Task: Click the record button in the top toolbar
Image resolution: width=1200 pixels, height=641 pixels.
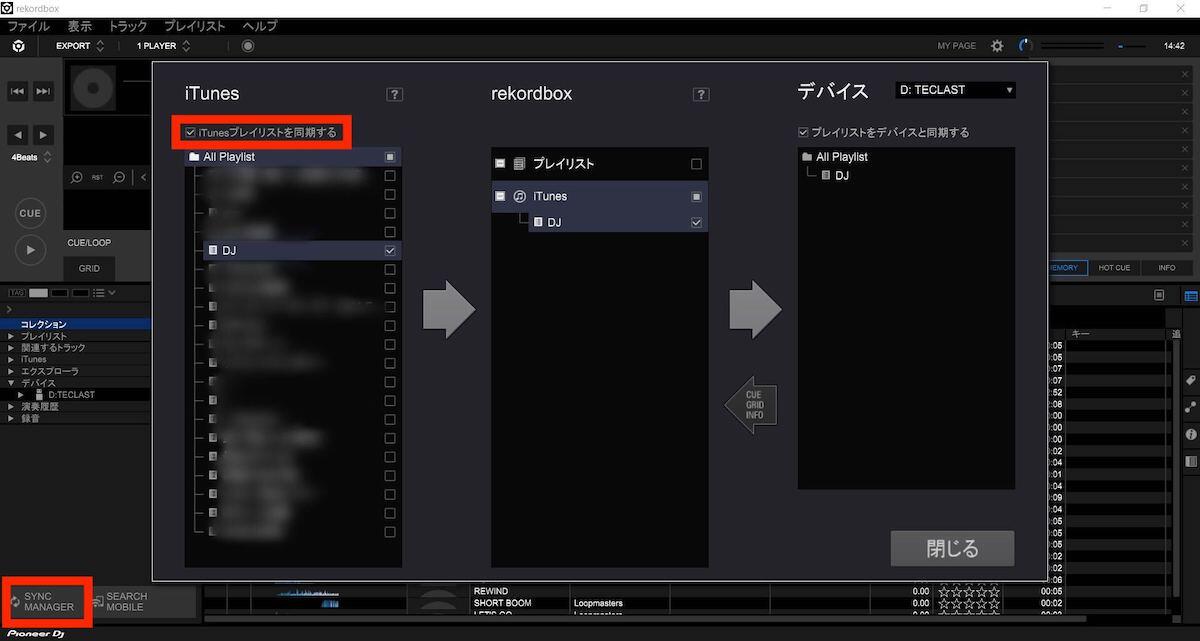Action: [248, 46]
